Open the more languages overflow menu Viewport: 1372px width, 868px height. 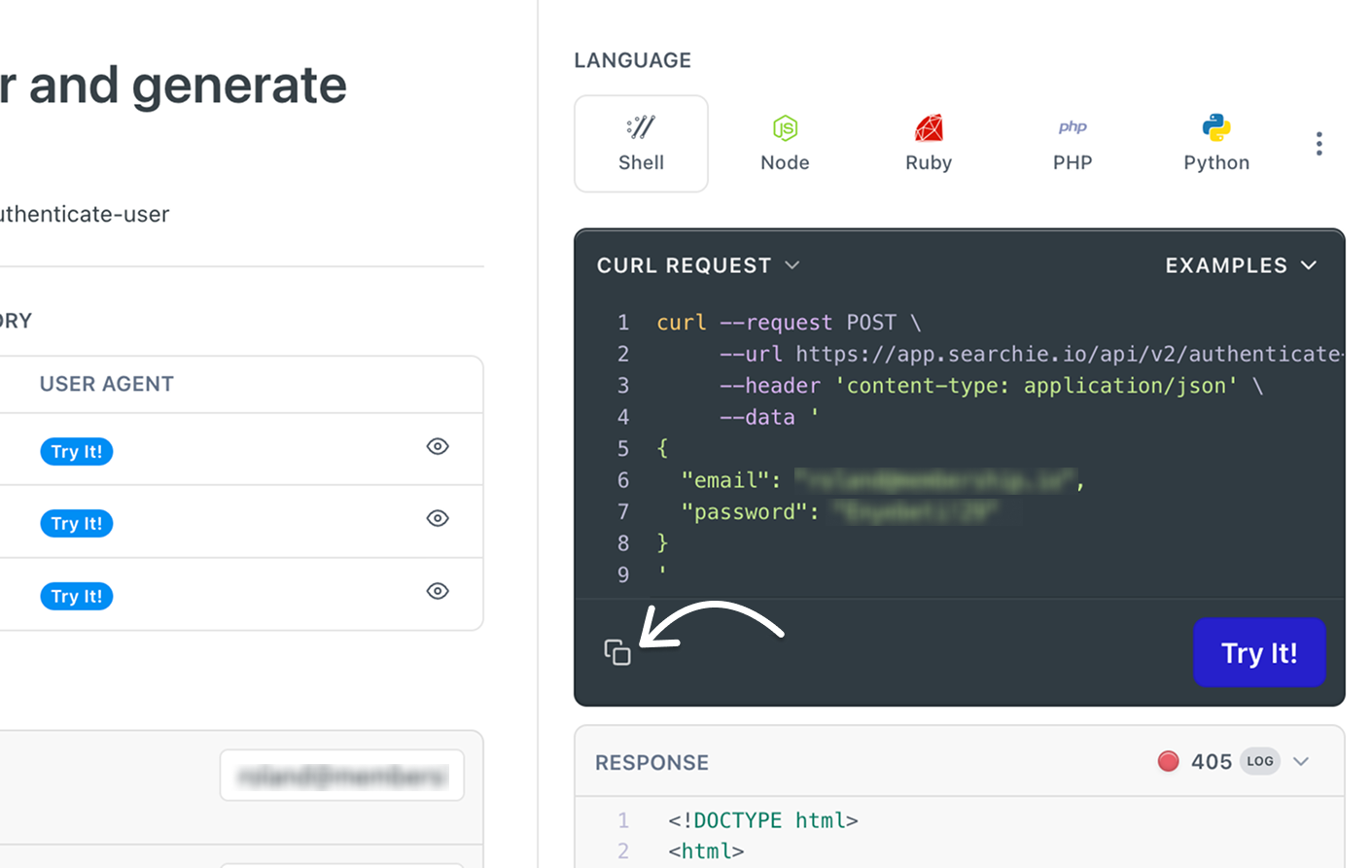1319,143
